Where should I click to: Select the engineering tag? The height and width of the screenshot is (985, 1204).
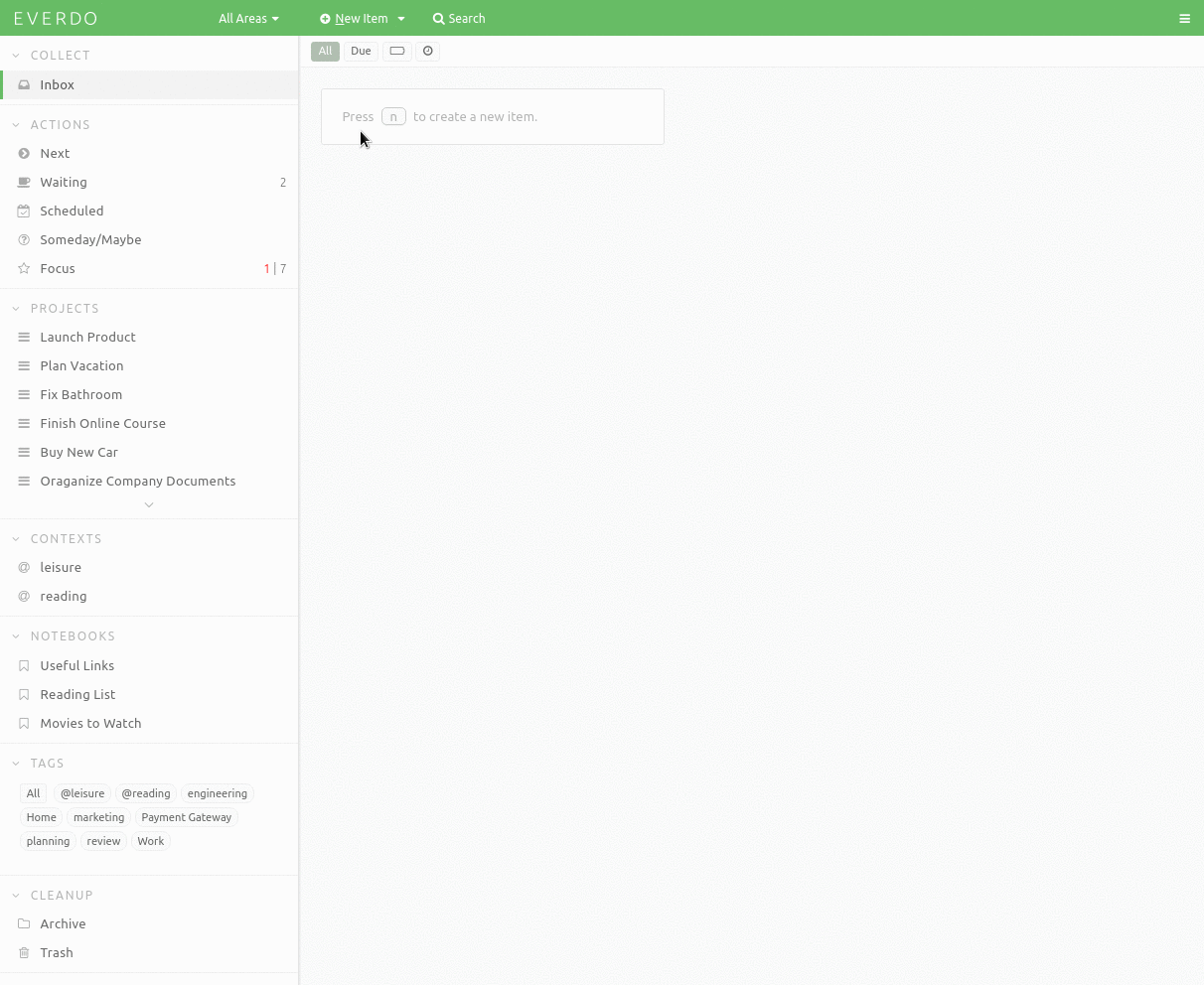coord(218,793)
